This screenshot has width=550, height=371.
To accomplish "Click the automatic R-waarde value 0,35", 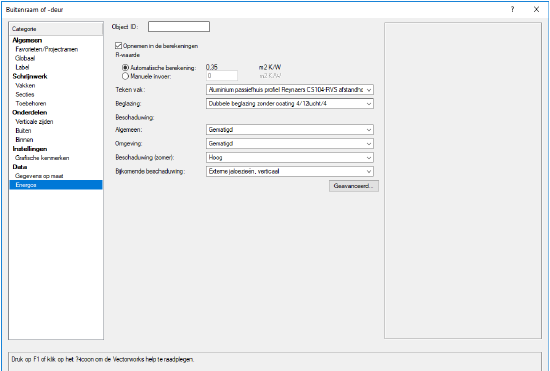I will (212, 67).
